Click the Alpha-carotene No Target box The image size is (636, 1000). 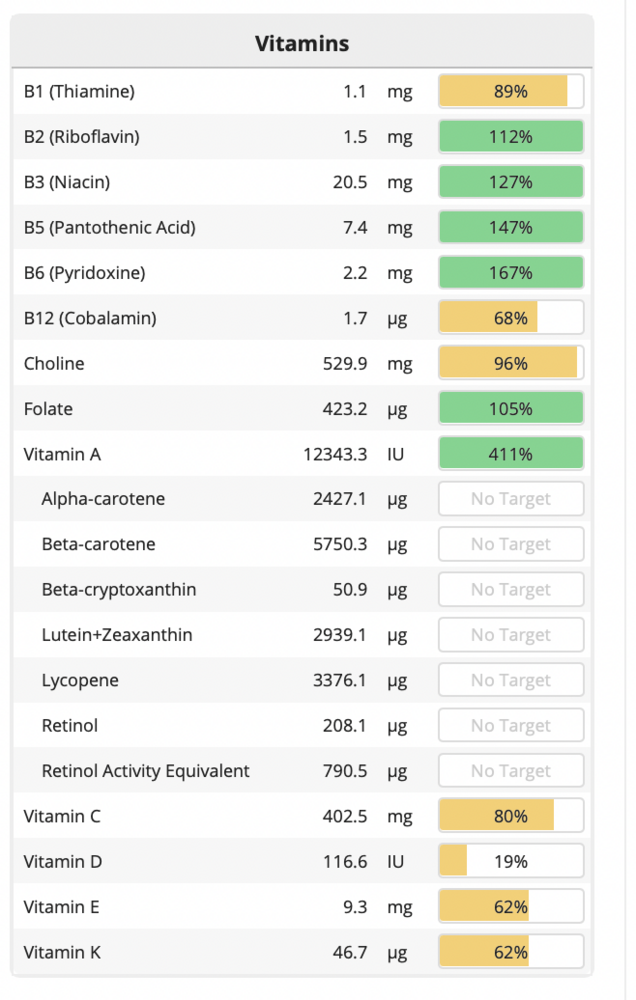pos(510,499)
